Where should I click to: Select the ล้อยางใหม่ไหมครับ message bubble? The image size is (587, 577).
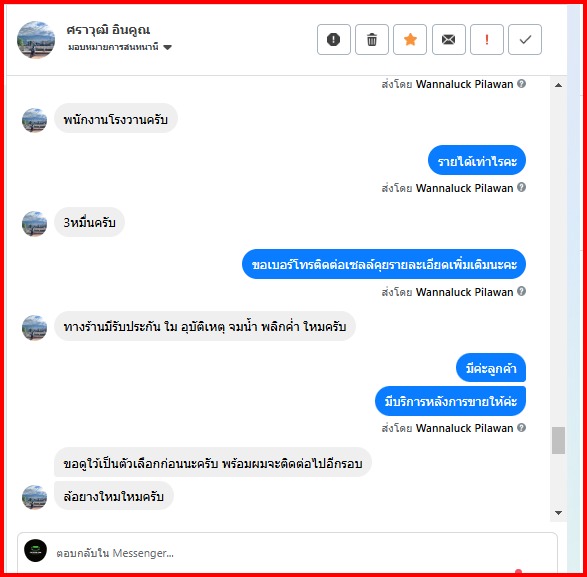(114, 496)
